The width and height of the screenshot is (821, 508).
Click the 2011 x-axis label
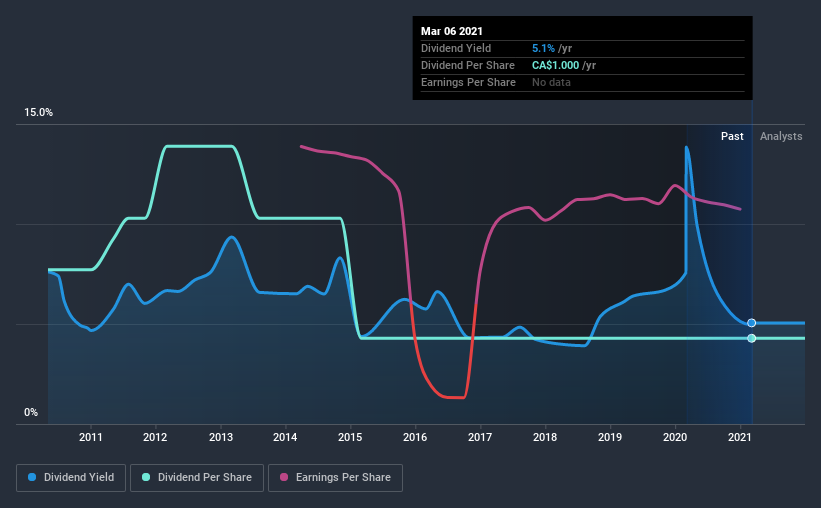(91, 437)
